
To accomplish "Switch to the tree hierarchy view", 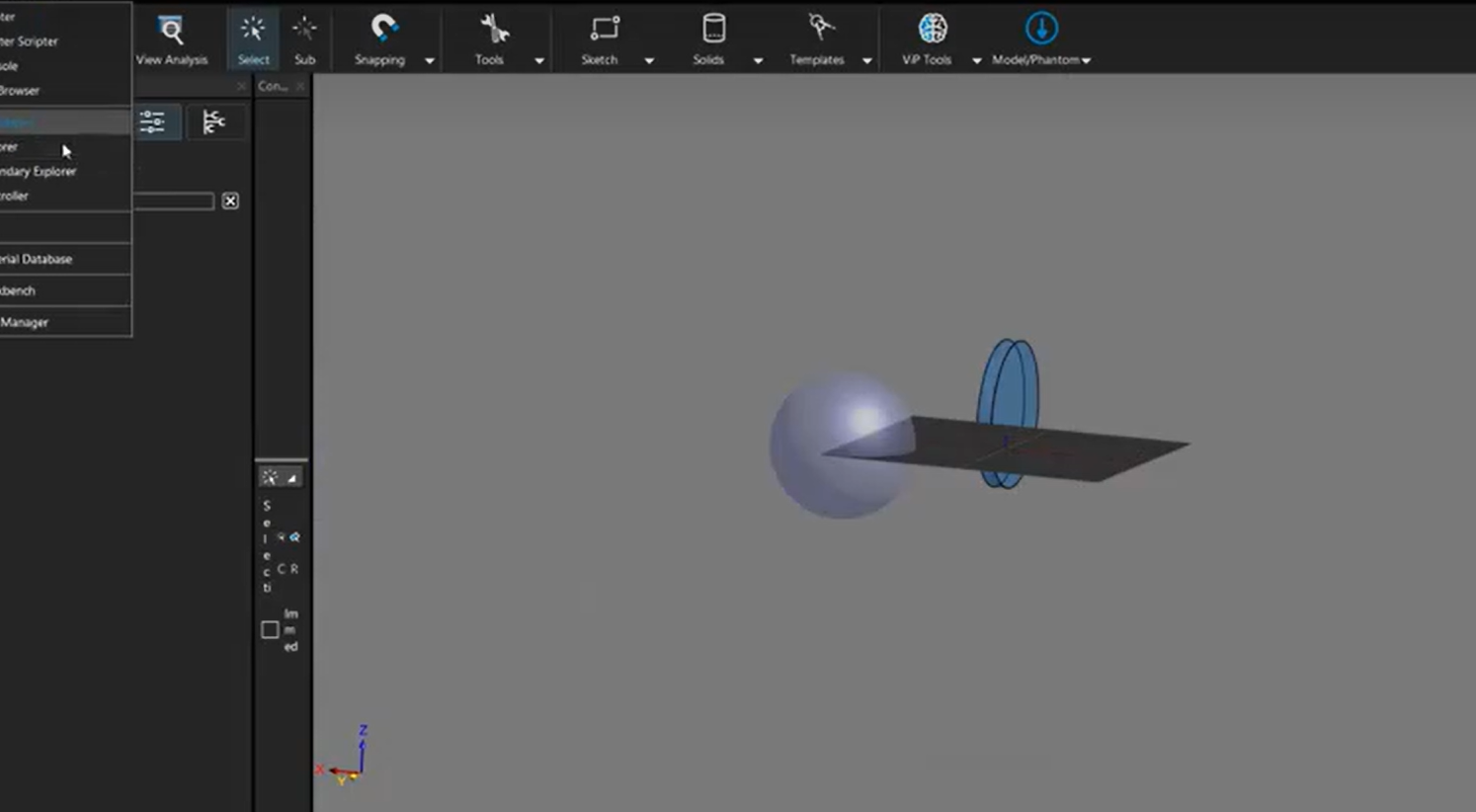I will [213, 122].
